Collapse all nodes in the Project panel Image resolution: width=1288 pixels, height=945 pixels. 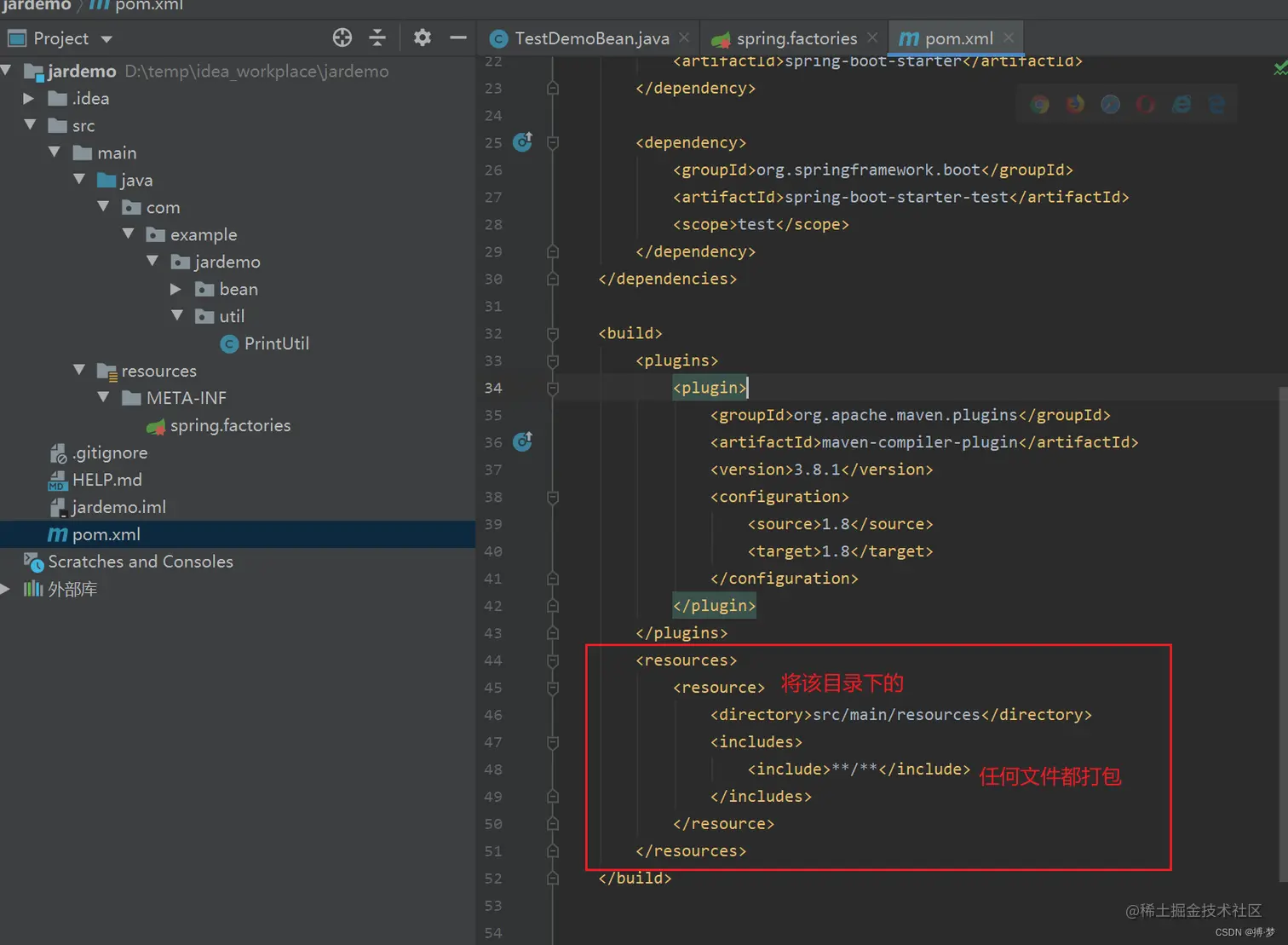[377, 37]
